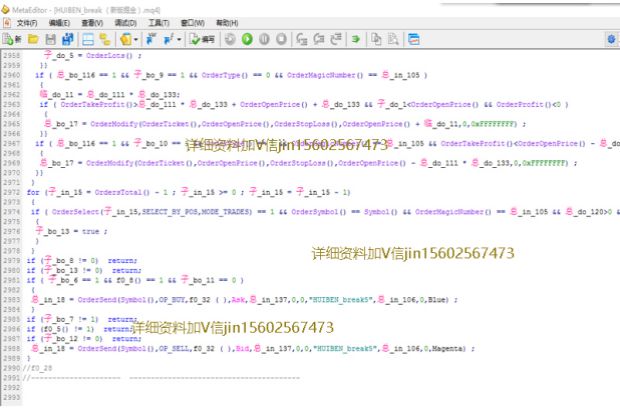Click the back navigation arrow icon
The image size is (620, 410).
154,39
